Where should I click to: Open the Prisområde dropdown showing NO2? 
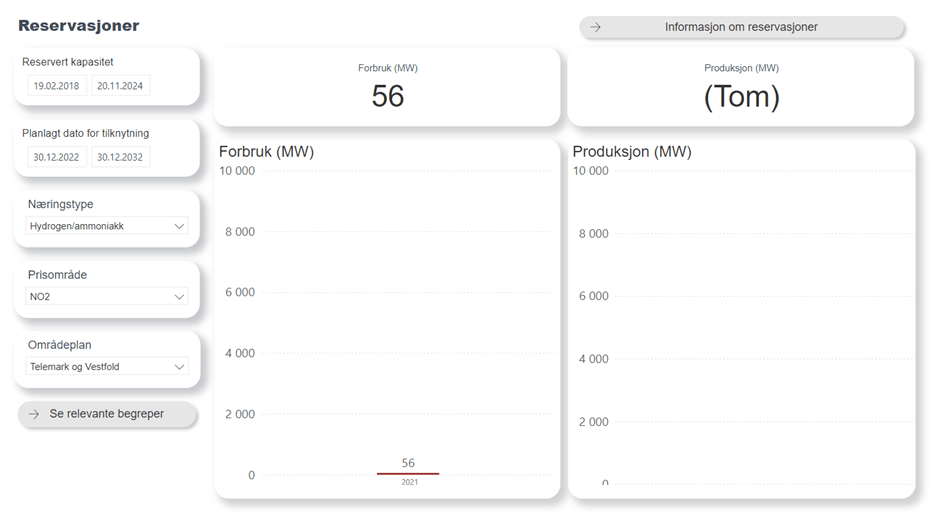[x=106, y=297]
